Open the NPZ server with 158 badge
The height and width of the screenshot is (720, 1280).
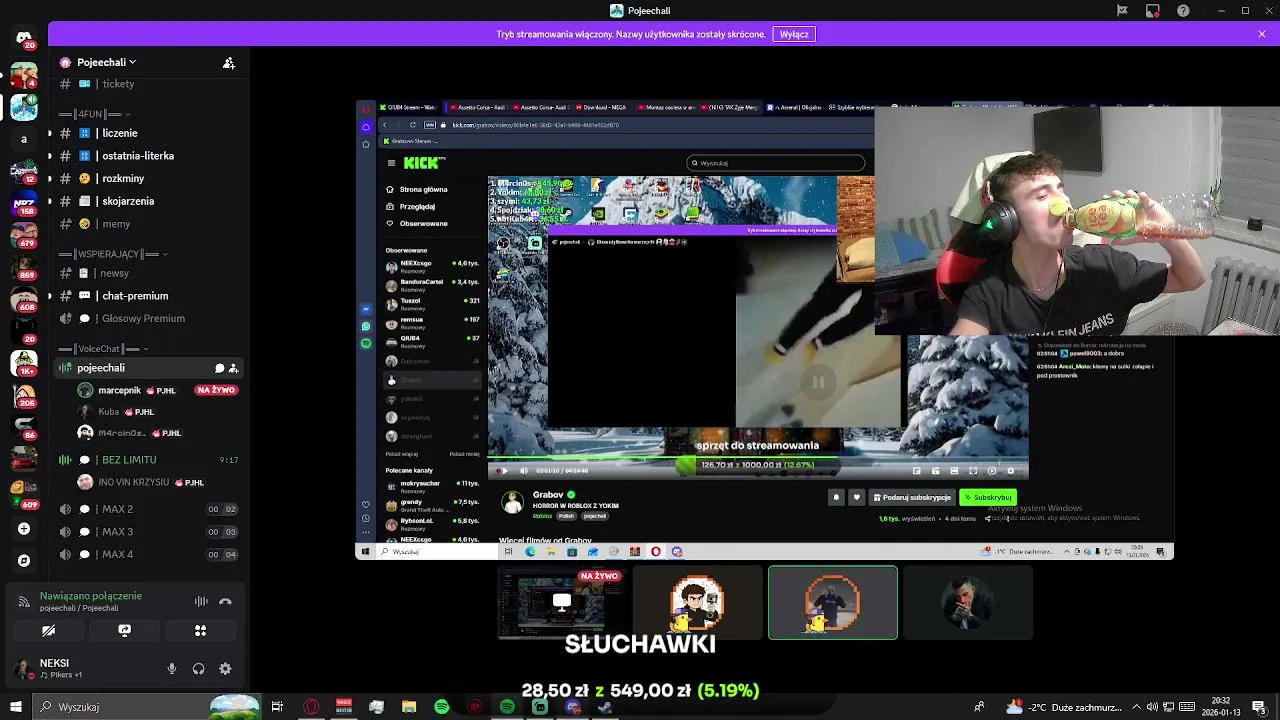(x=24, y=204)
